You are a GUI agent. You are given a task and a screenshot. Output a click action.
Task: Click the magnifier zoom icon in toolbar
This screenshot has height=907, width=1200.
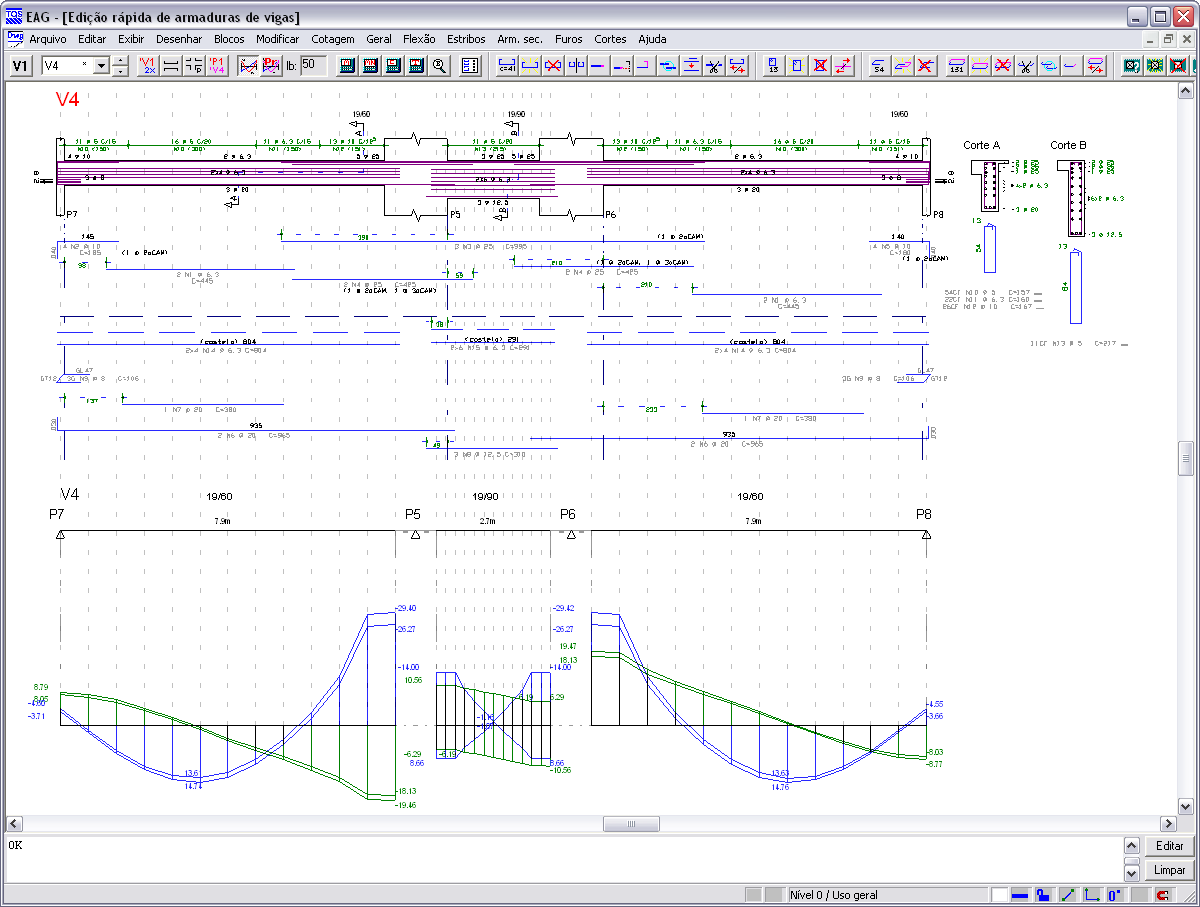[439, 66]
